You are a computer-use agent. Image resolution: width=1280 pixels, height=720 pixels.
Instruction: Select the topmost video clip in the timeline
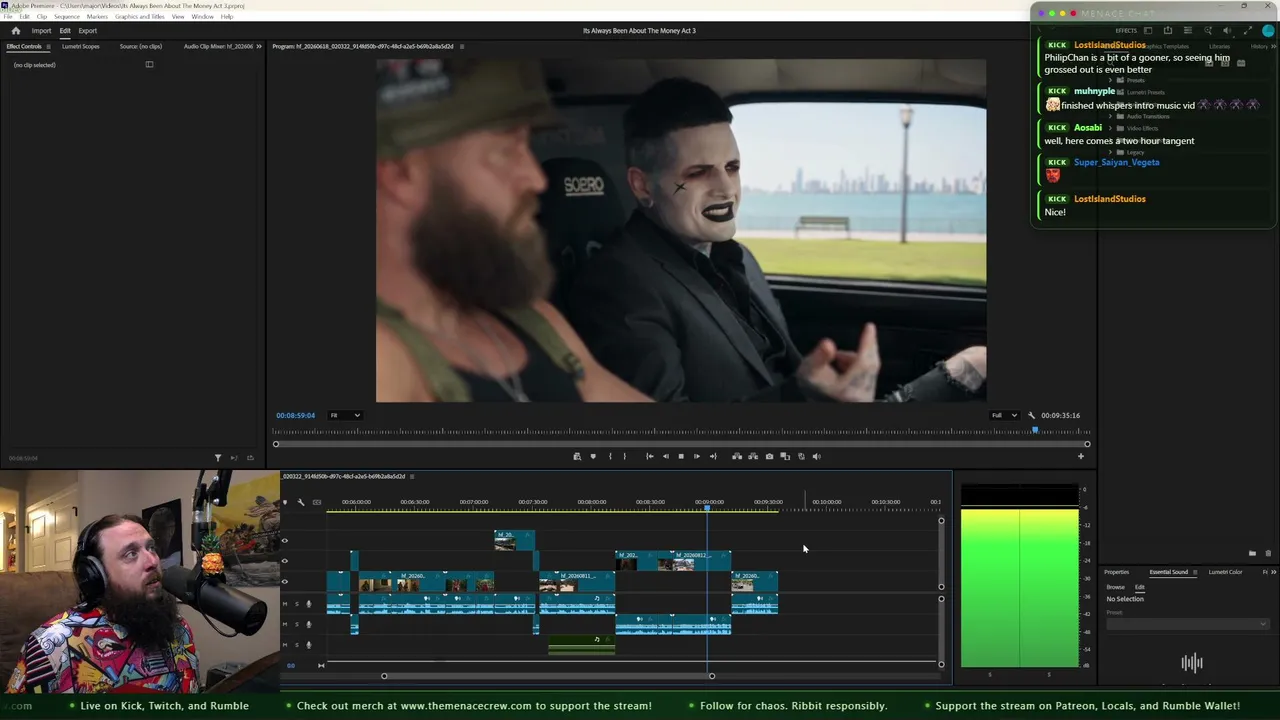[514, 541]
